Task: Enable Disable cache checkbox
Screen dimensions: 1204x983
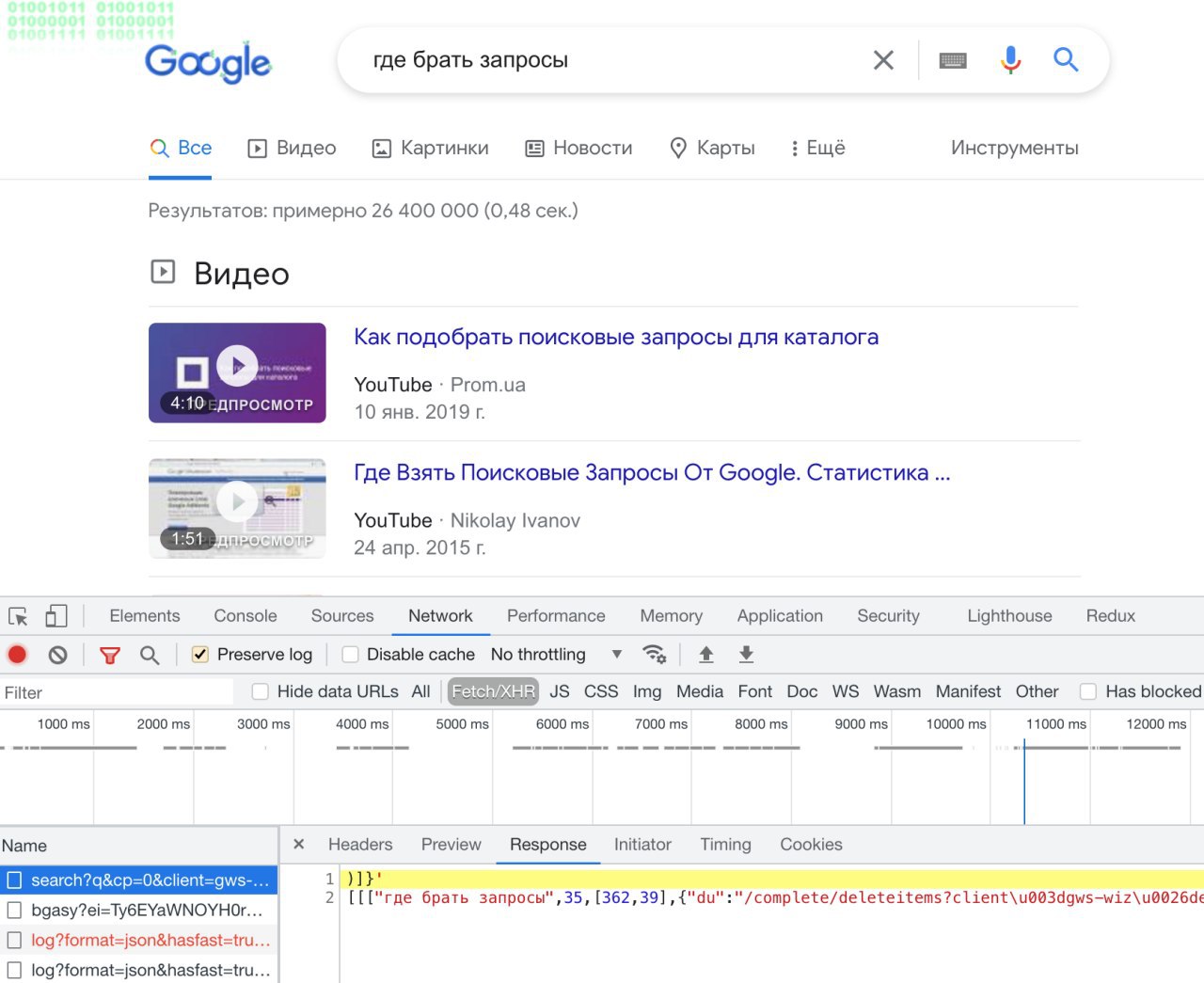Action: click(350, 655)
